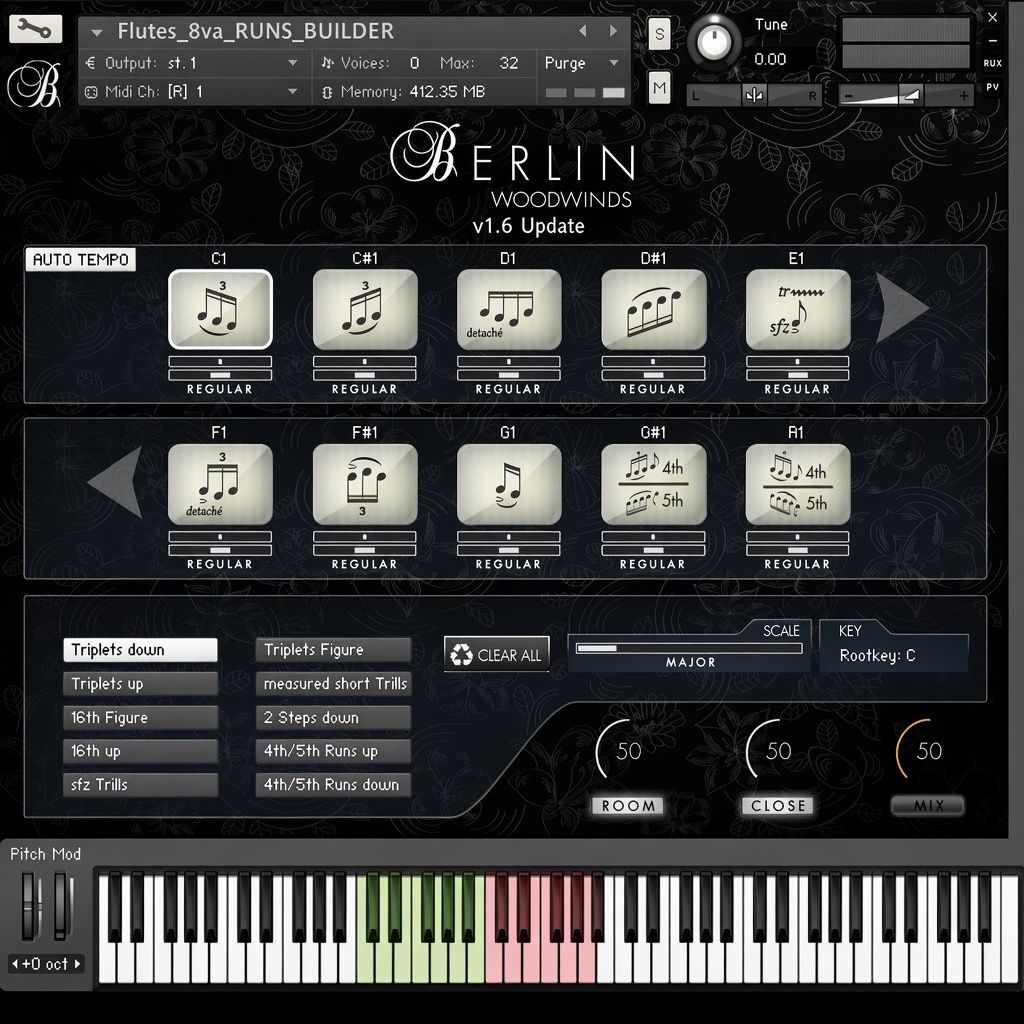The image size is (1024, 1024).
Task: Choose 16th up pattern
Action: (140, 751)
